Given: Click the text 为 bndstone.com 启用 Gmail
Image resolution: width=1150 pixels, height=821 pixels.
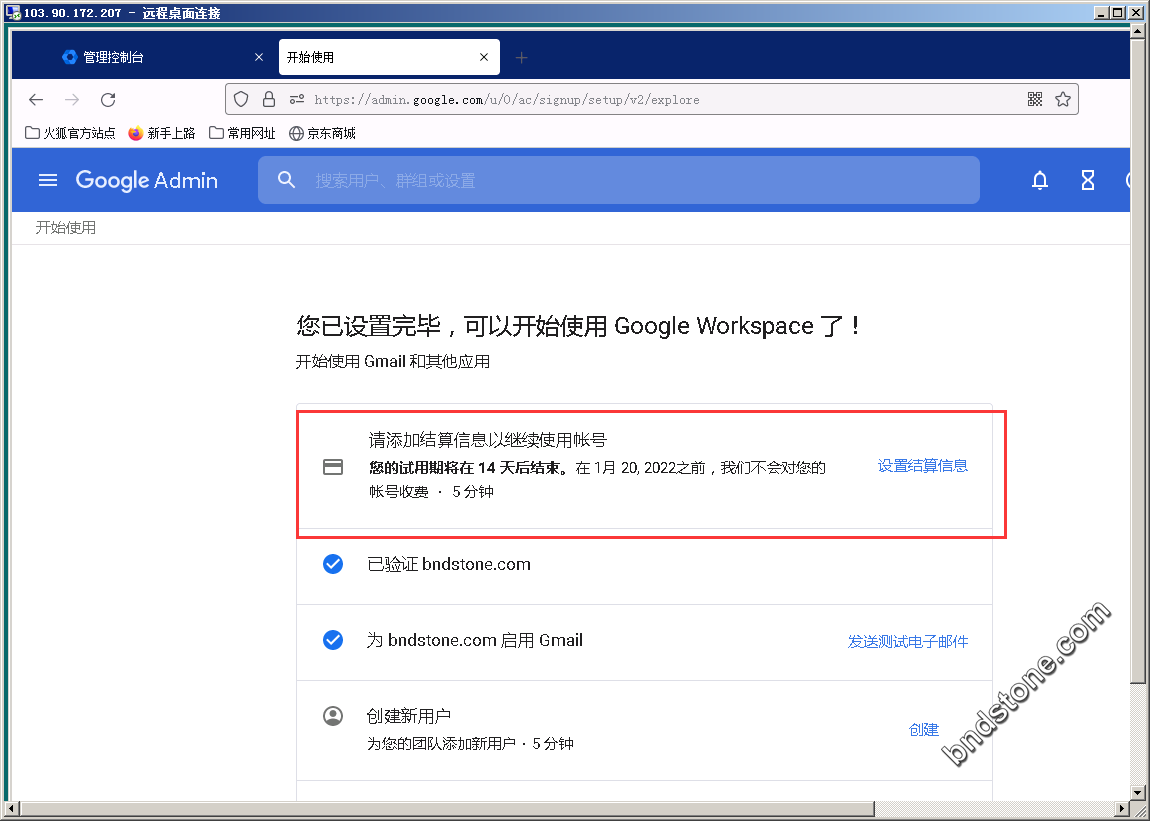Looking at the screenshot, I should coord(475,641).
